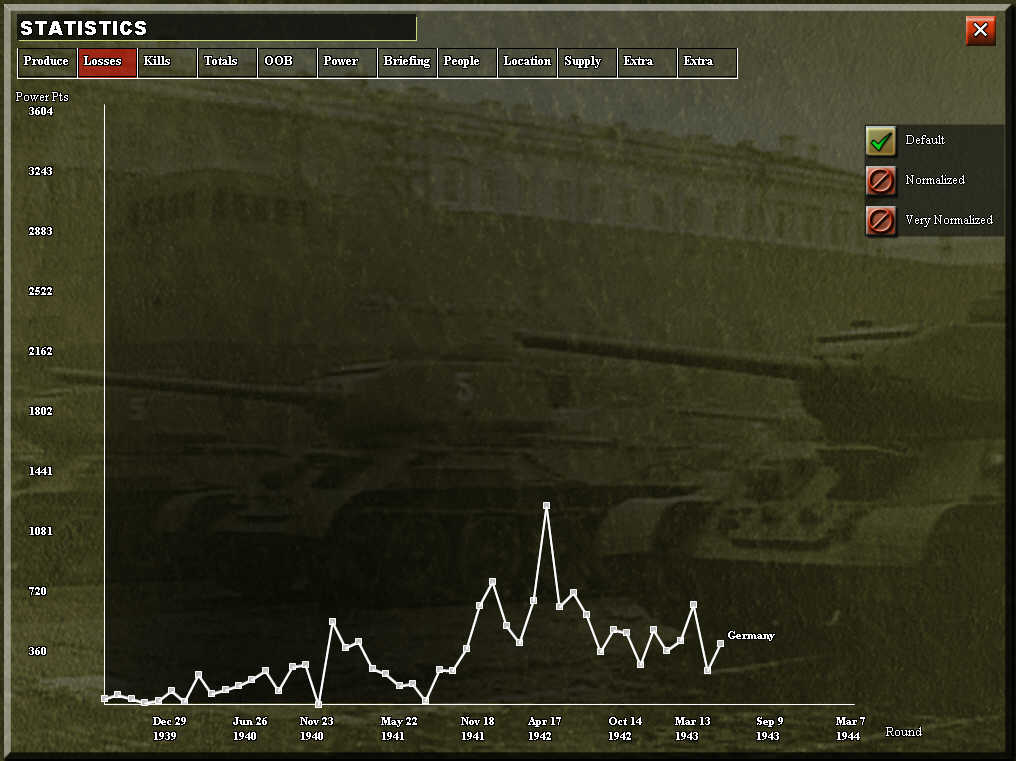Show the People tab
1016x761 pixels.
tap(467, 62)
